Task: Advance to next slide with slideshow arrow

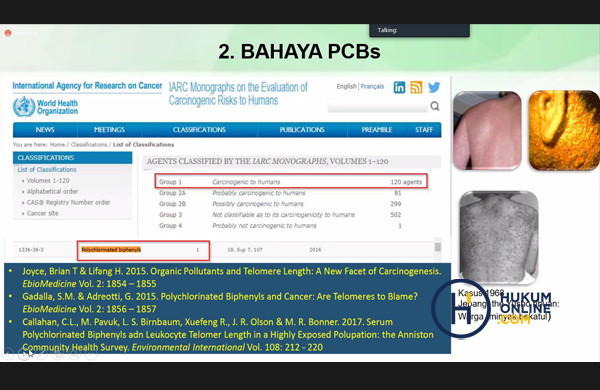Action: coord(24,354)
